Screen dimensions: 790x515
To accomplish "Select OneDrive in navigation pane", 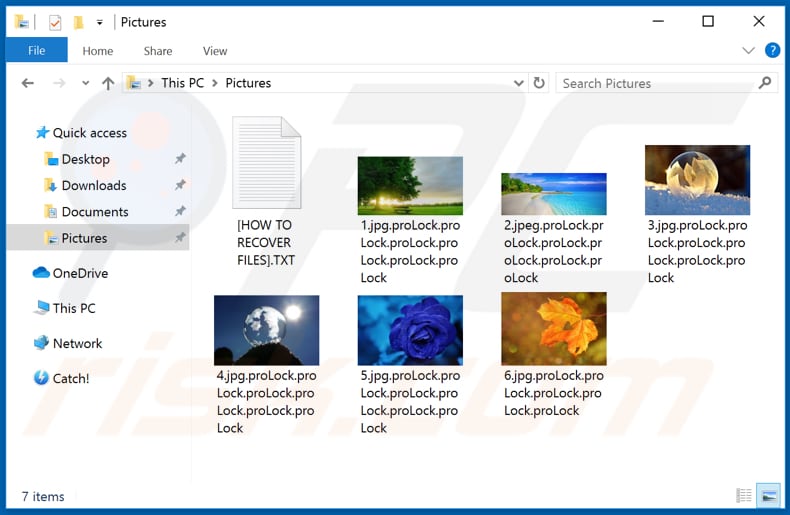I will click(x=80, y=273).
